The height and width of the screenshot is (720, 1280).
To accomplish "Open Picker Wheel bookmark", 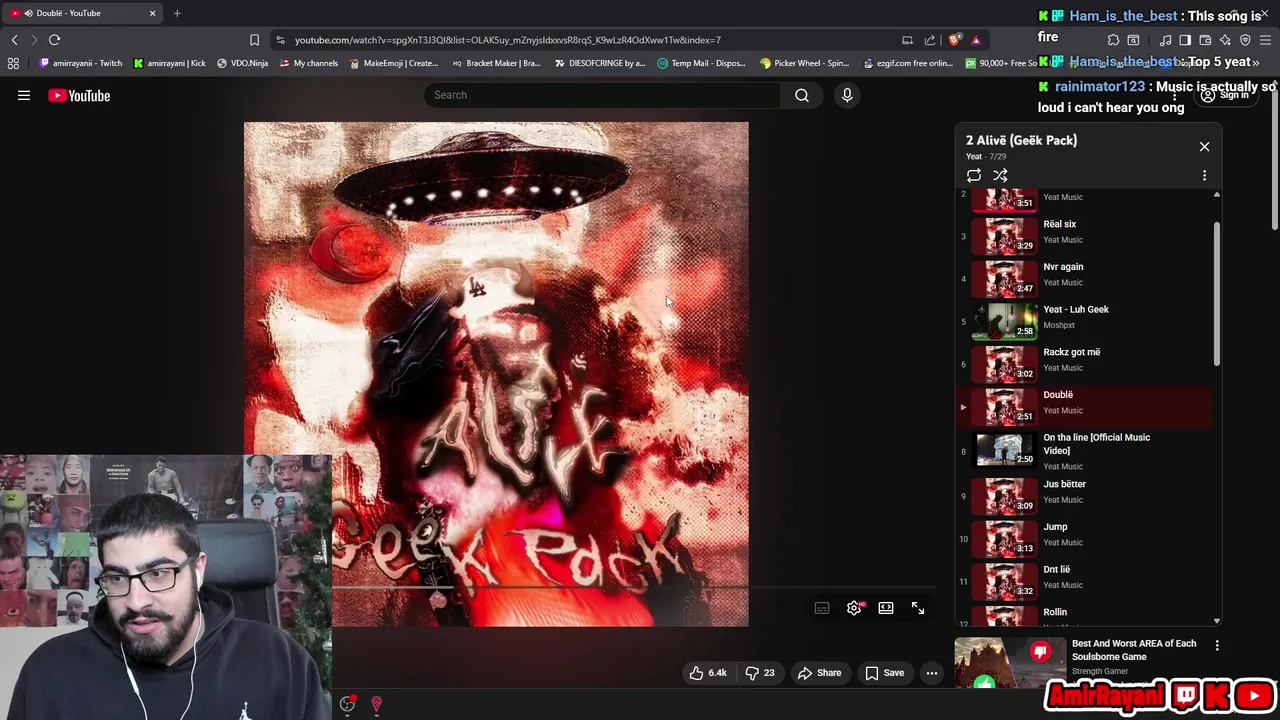I will pyautogui.click(x=804, y=63).
